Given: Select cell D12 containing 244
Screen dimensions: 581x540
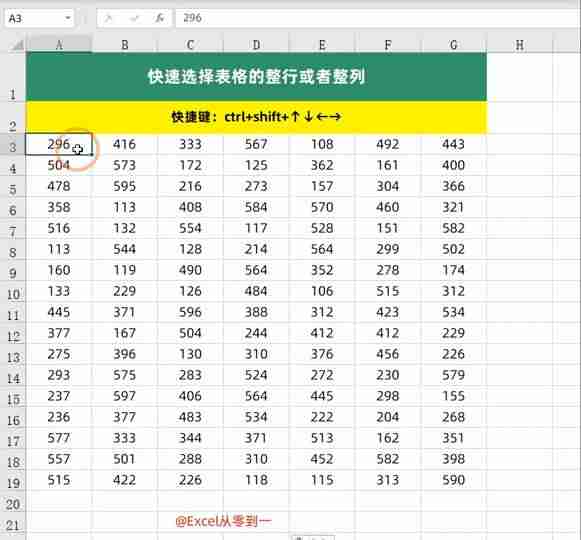Looking at the screenshot, I should point(256,333).
